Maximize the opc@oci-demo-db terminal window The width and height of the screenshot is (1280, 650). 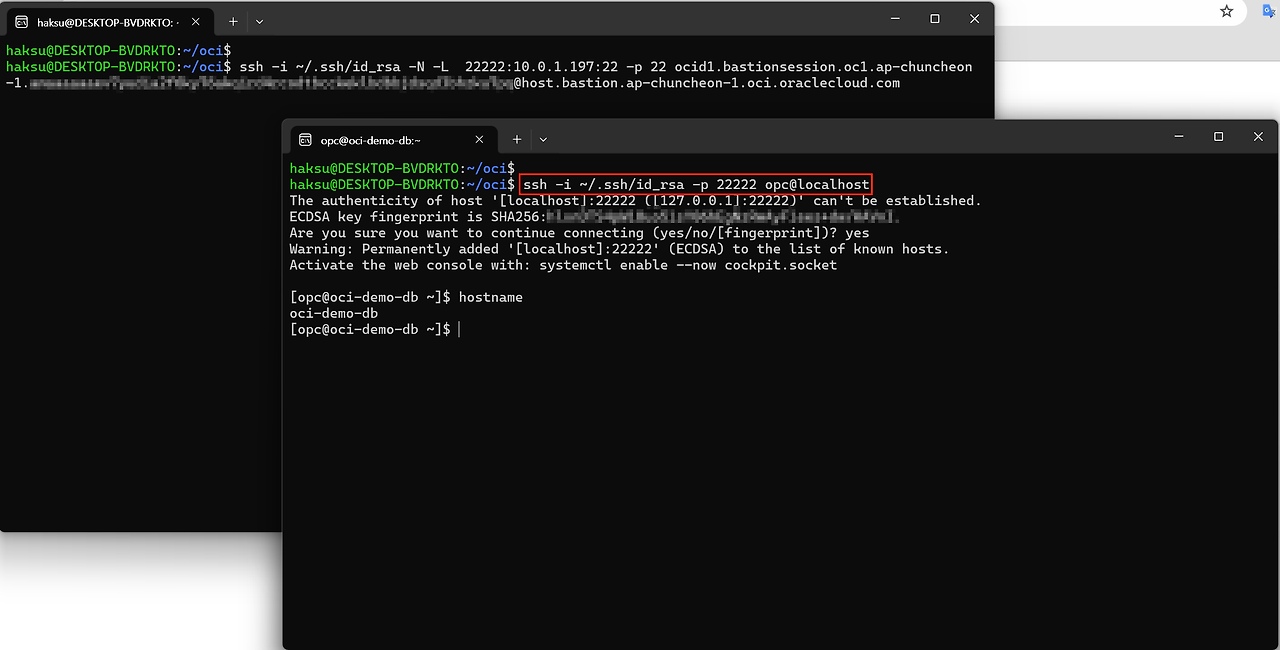[1218, 137]
